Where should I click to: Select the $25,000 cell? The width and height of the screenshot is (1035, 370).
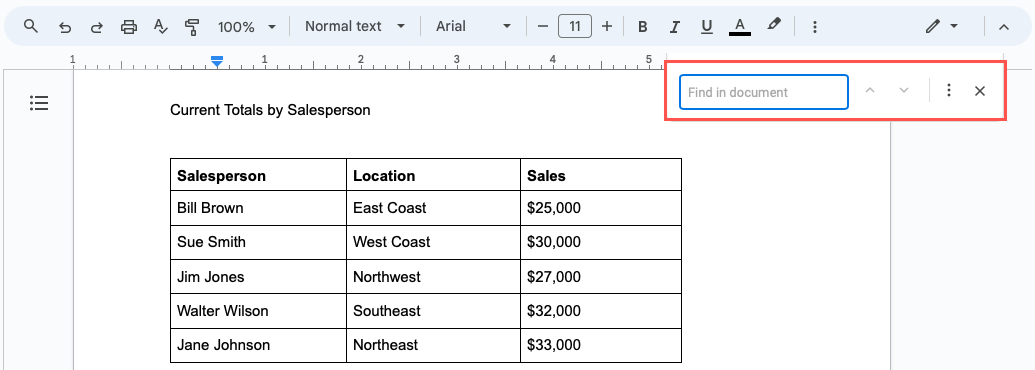[601, 208]
